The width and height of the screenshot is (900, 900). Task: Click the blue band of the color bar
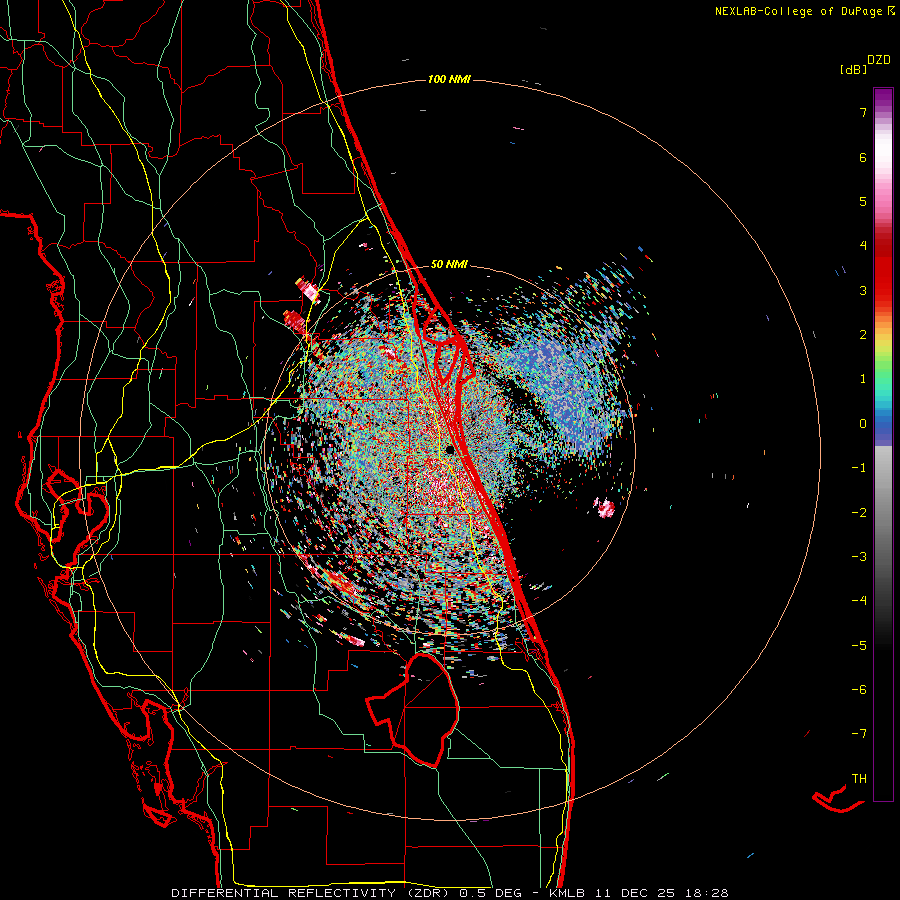click(883, 428)
